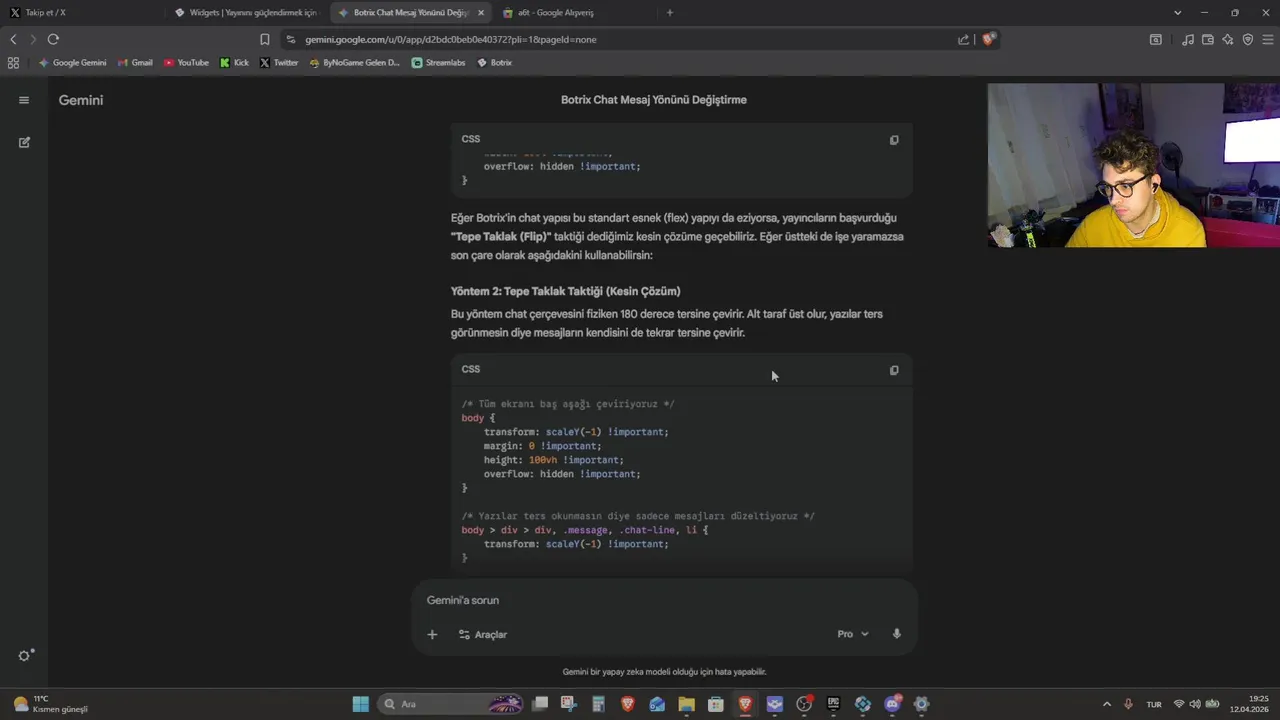Open Twitter bookmark
The image size is (1280, 720).
[279, 62]
